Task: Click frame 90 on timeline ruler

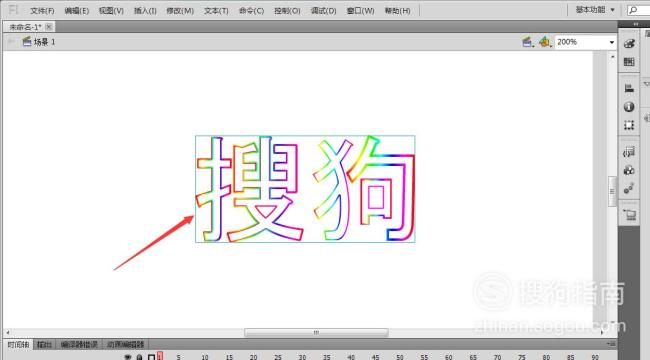Action: coord(595,357)
